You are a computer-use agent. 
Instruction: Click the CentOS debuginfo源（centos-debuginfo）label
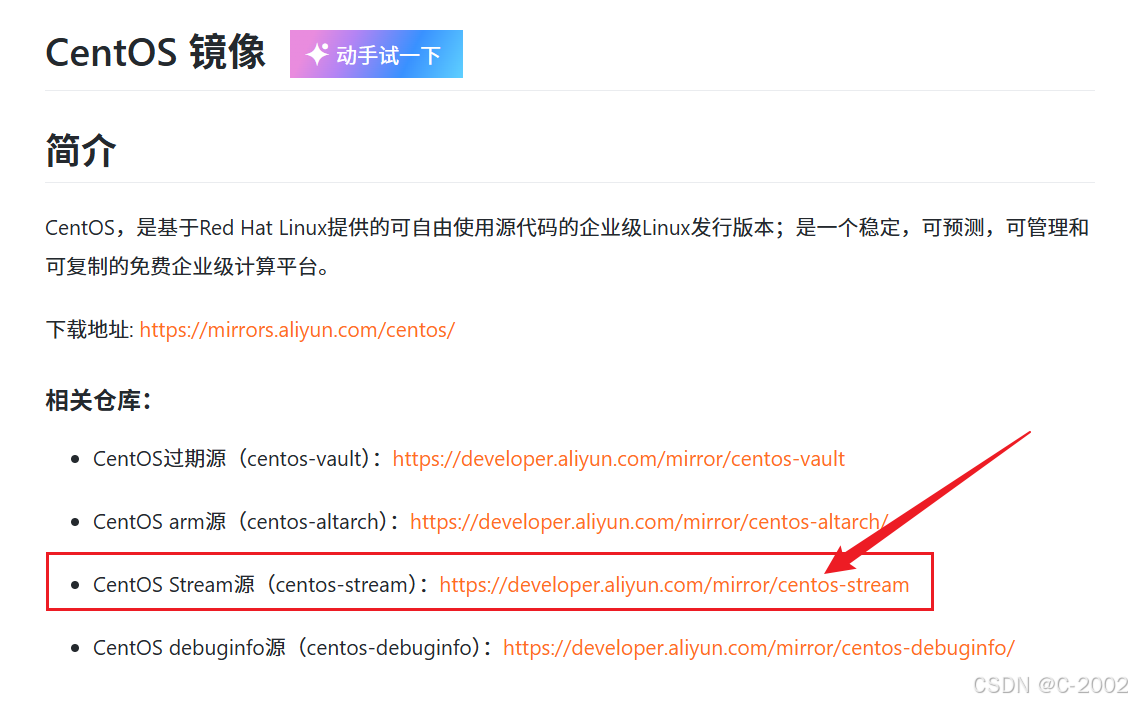tap(292, 647)
